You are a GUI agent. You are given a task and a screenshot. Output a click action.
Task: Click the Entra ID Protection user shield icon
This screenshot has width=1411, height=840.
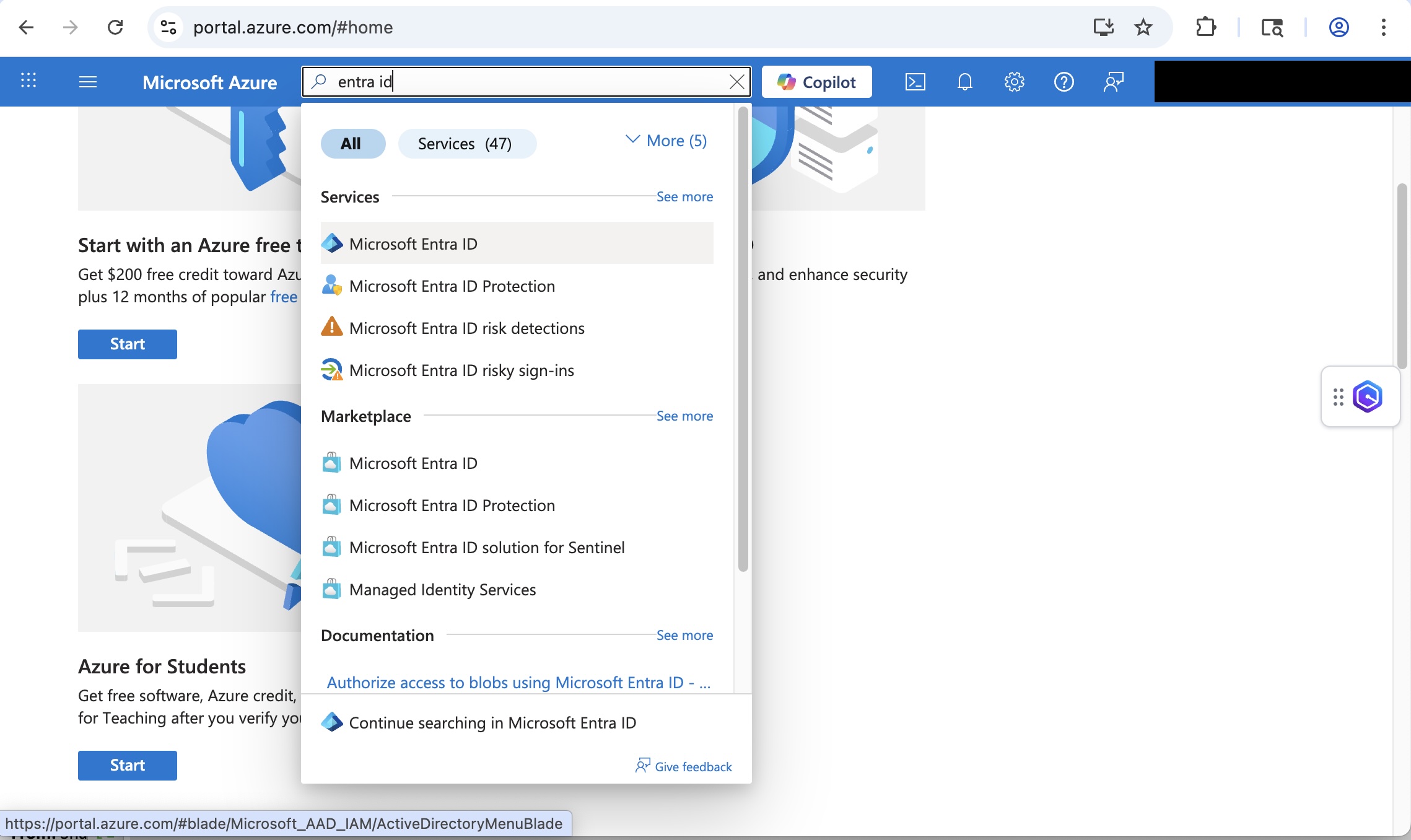pos(332,286)
